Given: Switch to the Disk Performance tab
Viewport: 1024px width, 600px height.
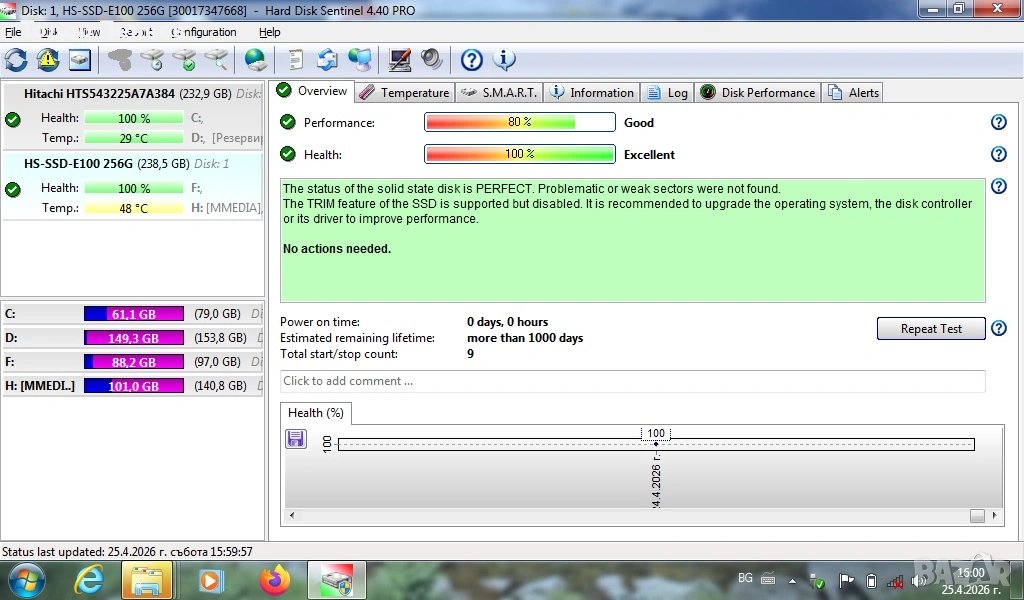Looking at the screenshot, I should pos(758,93).
